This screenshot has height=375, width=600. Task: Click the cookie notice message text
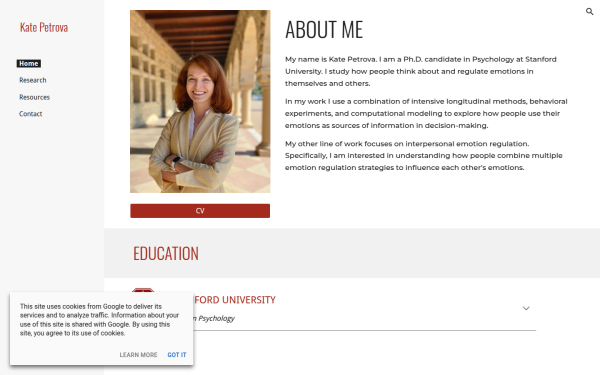pyautogui.click(x=99, y=320)
